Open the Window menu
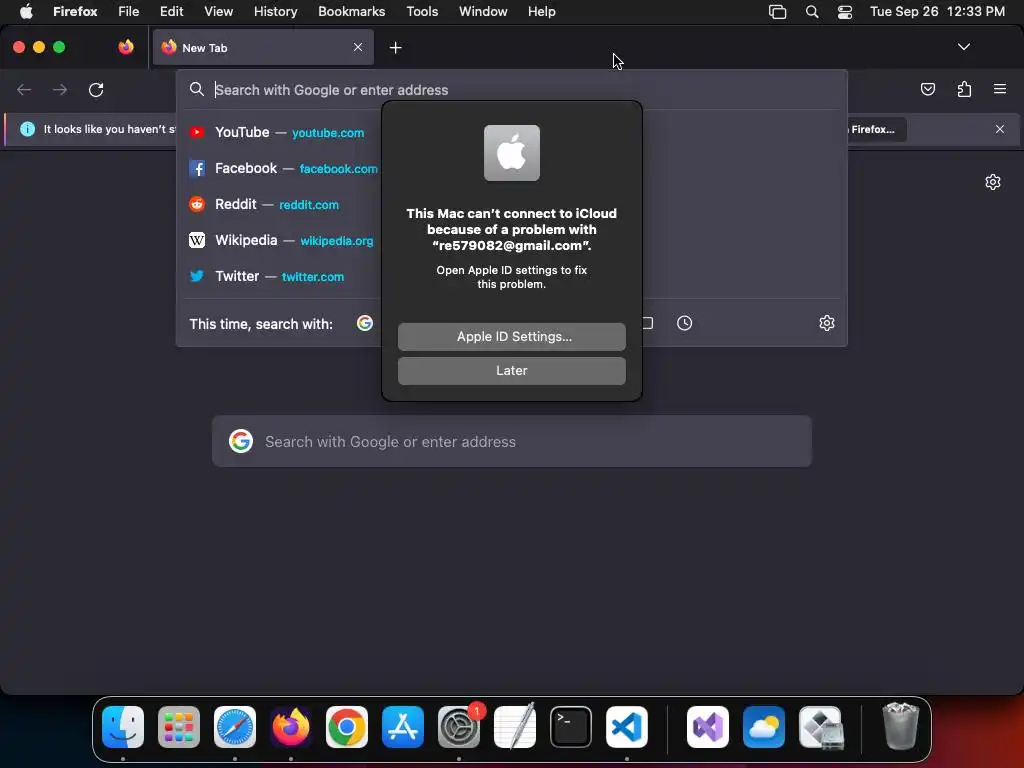The width and height of the screenshot is (1024, 768). [x=483, y=12]
